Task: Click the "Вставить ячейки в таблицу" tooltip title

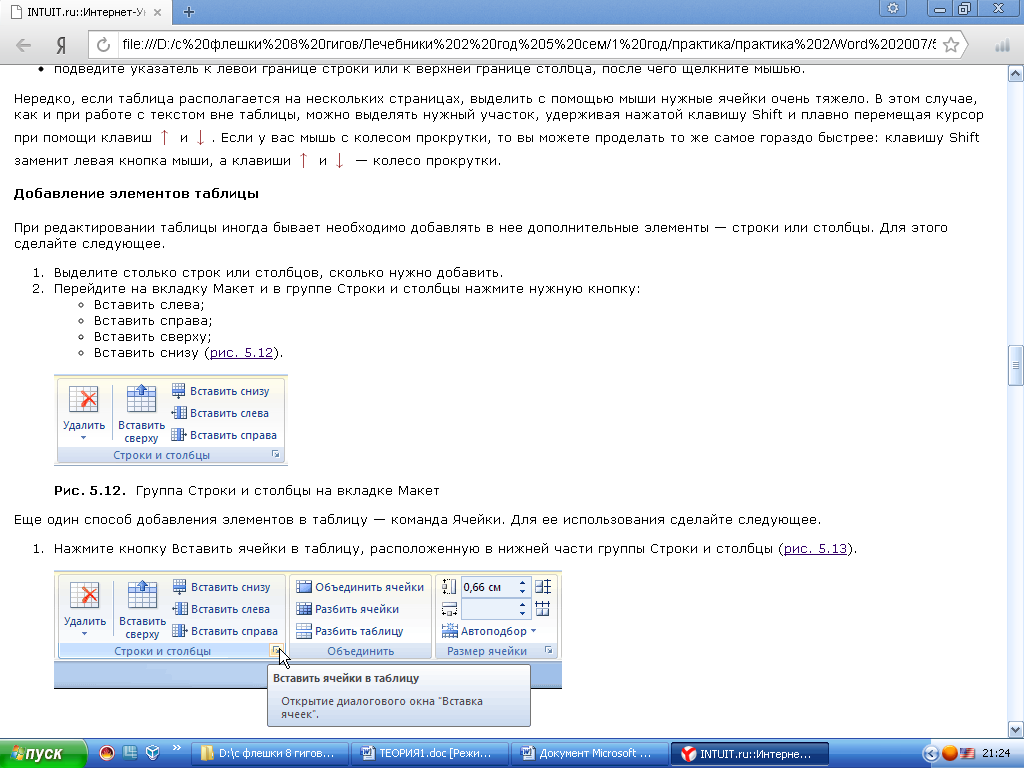Action: click(346, 678)
